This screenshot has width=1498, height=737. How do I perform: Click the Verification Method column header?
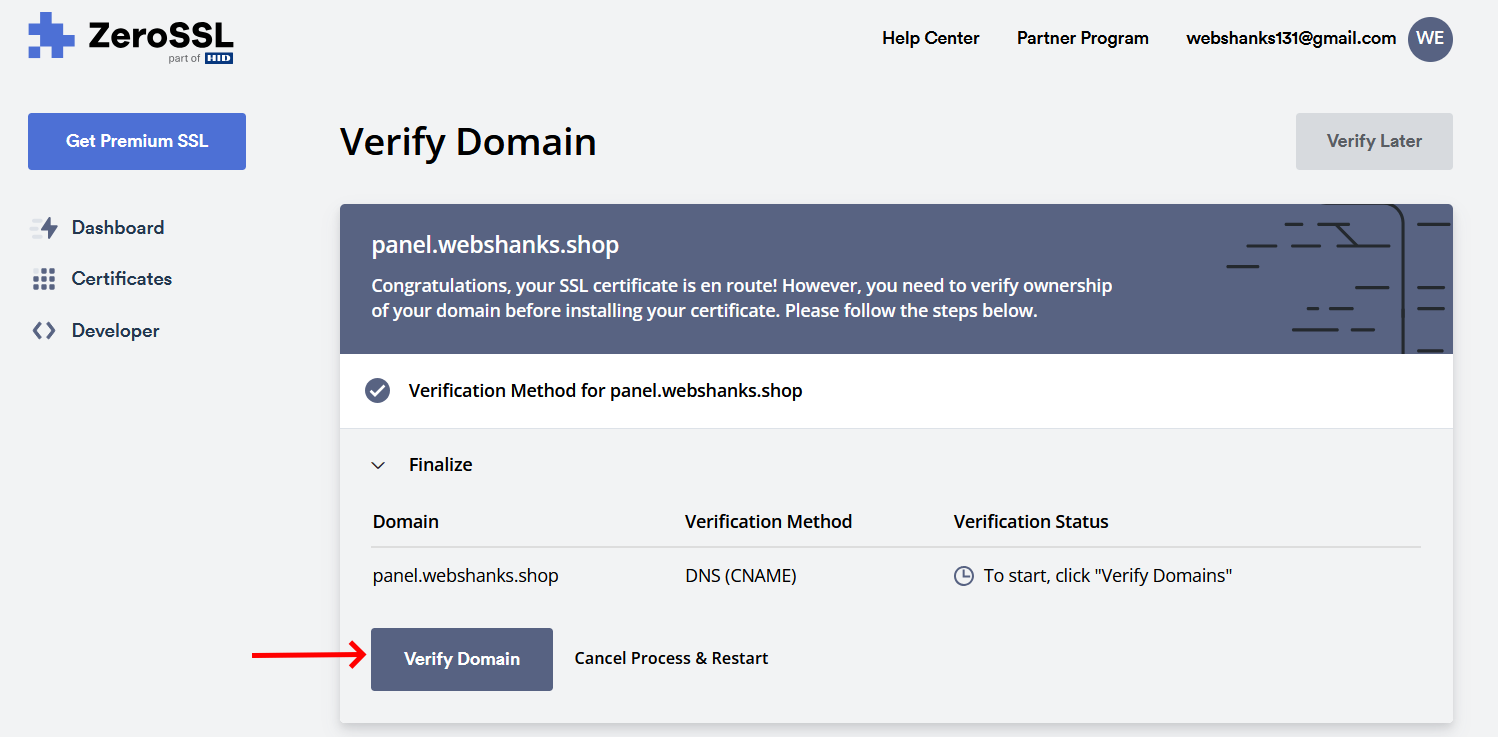point(768,522)
